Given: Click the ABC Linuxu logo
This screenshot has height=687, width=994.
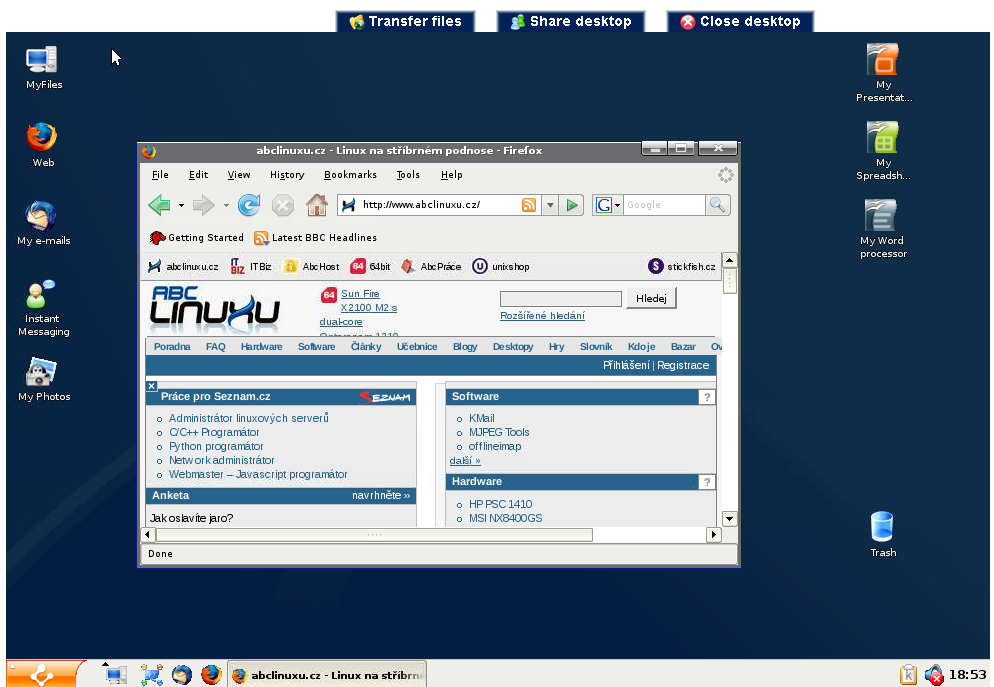Looking at the screenshot, I should click(214, 309).
